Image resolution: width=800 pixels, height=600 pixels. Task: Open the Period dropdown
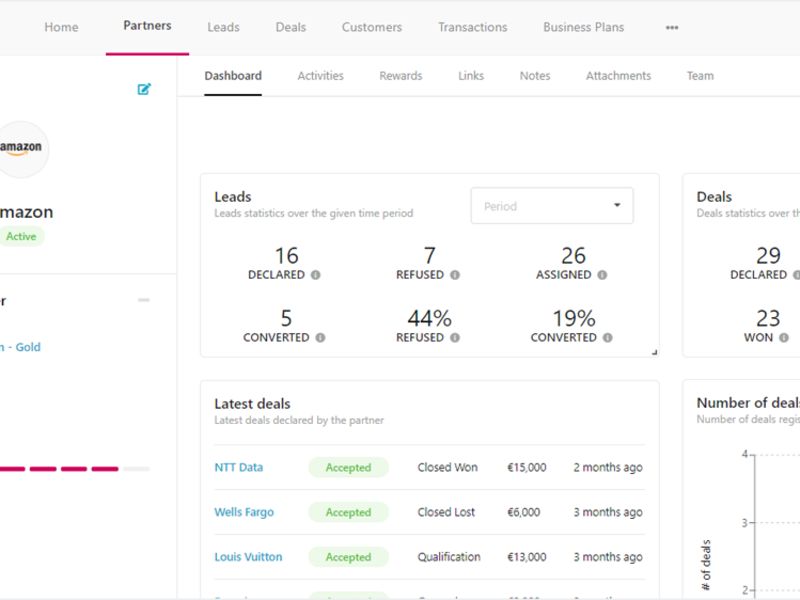pos(552,206)
